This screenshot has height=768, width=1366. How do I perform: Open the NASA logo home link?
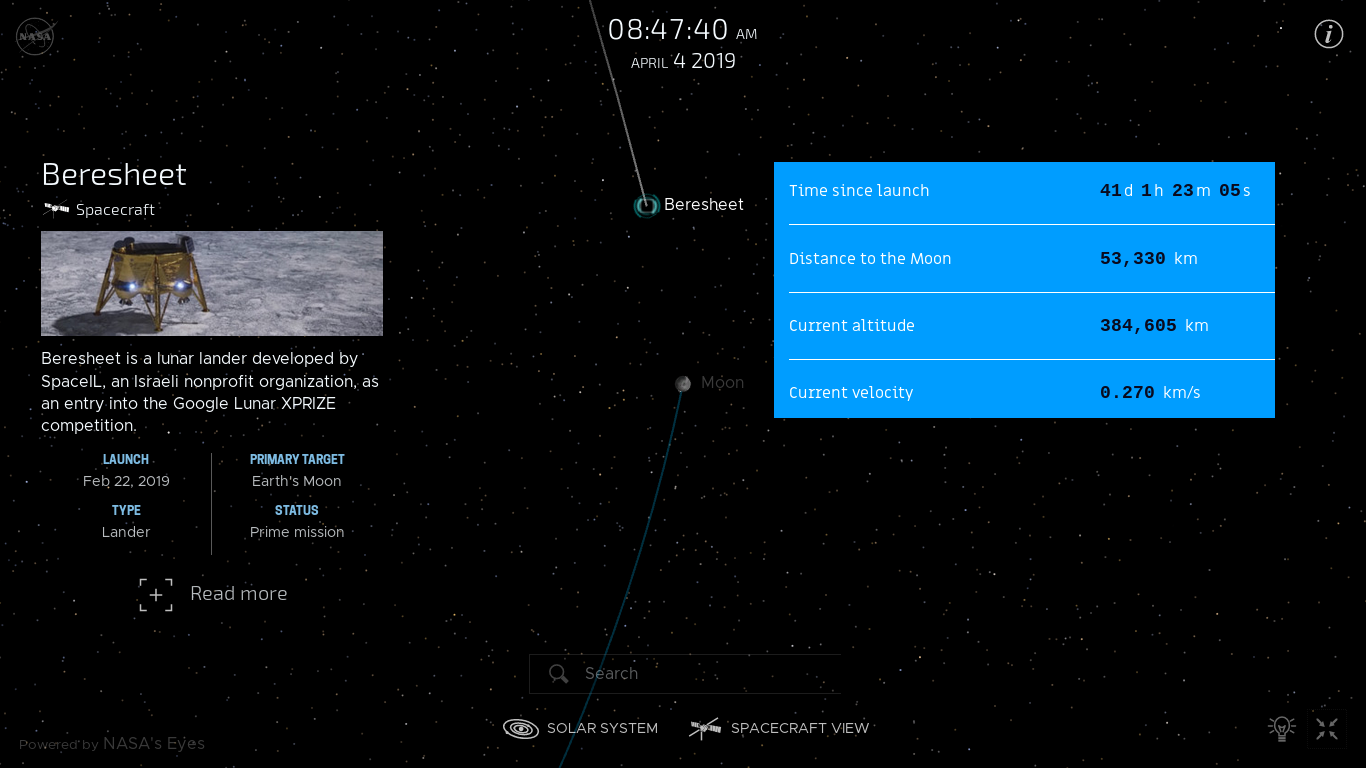pos(35,37)
